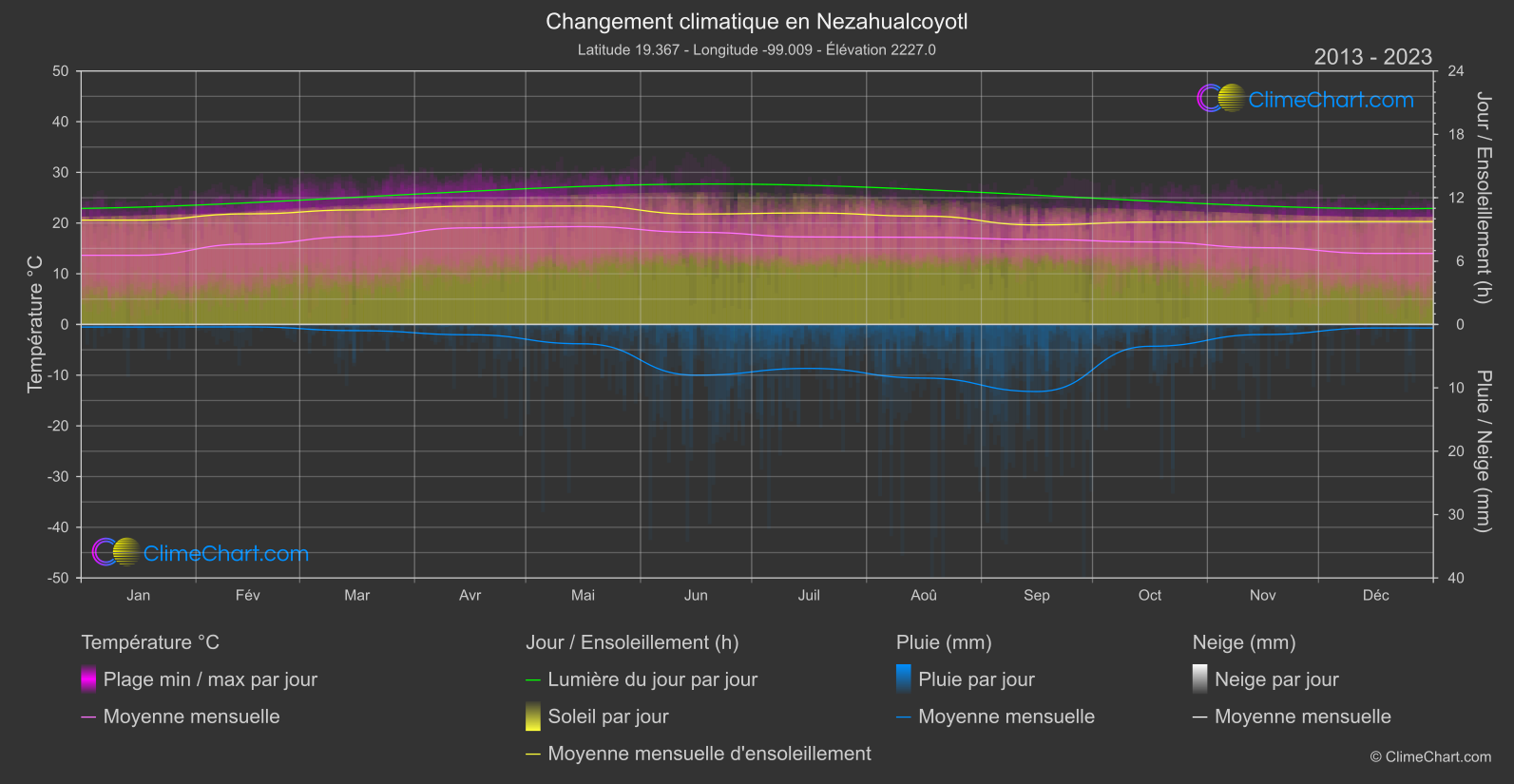The height and width of the screenshot is (784, 1514).
Task: Click the 'Sep' month axis label
Action: click(x=1037, y=595)
